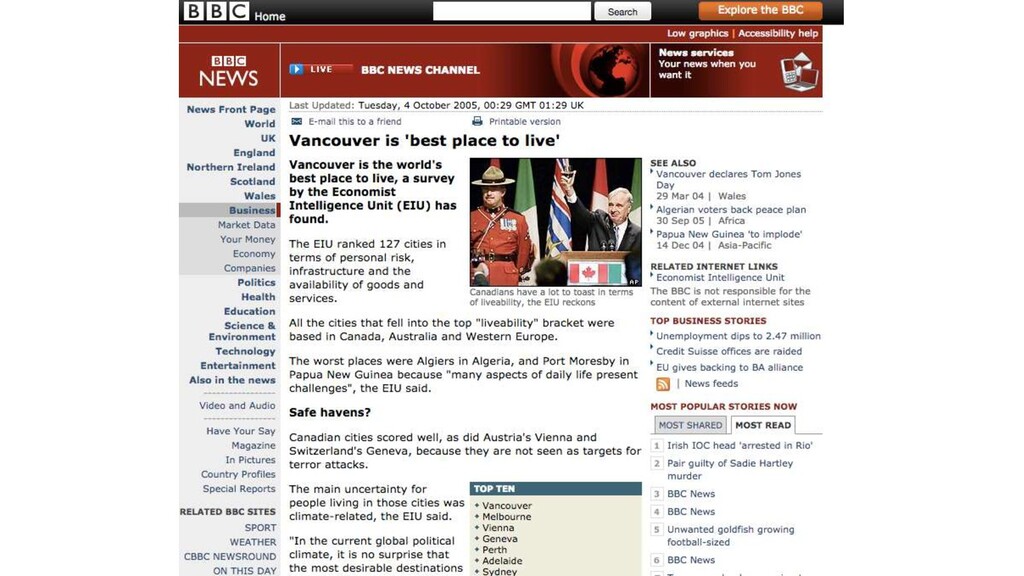Image resolution: width=1024 pixels, height=576 pixels.
Task: Click the printer icon for printable version
Action: pos(477,121)
